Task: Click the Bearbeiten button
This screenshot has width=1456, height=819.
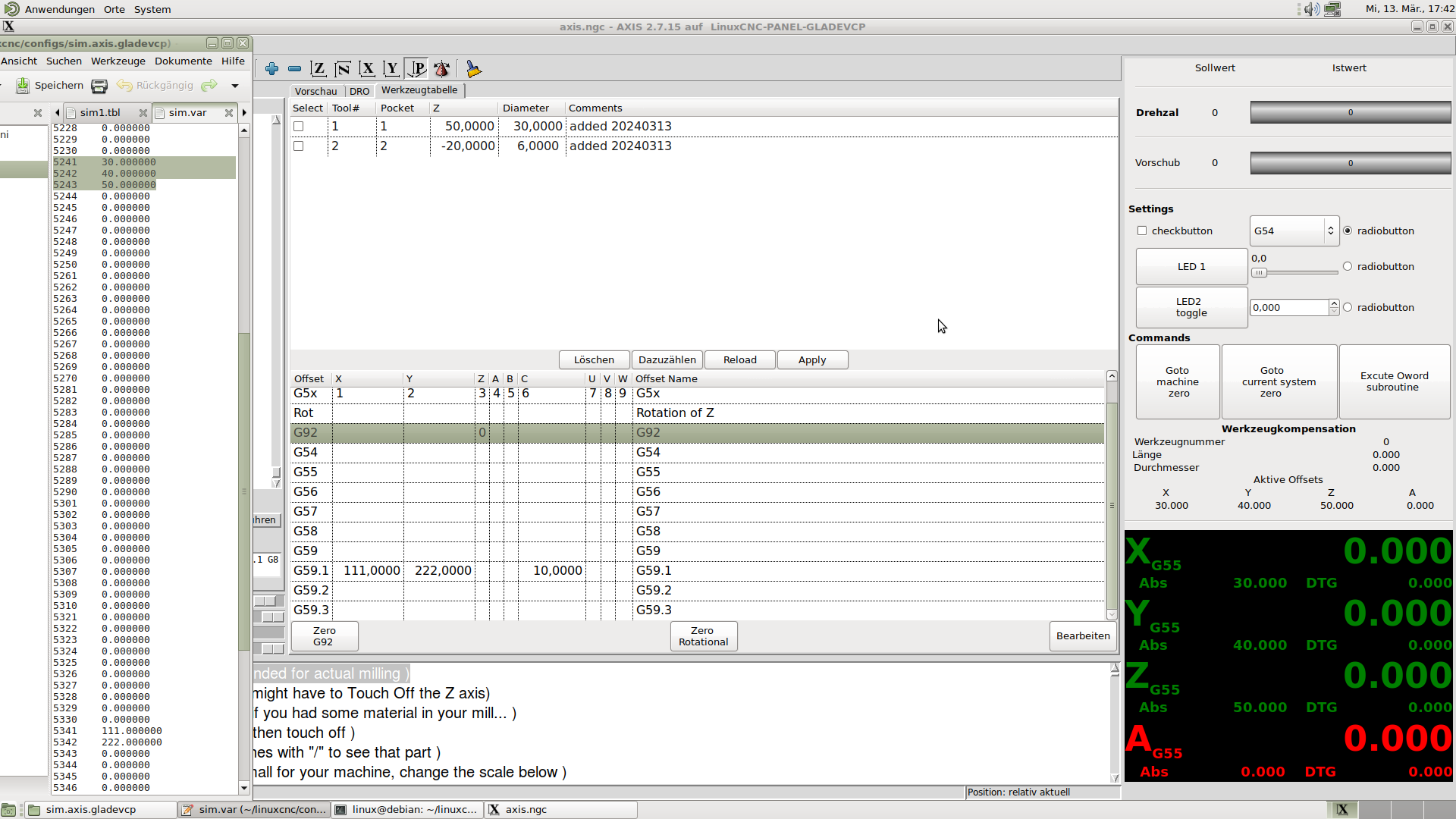Action: point(1083,636)
